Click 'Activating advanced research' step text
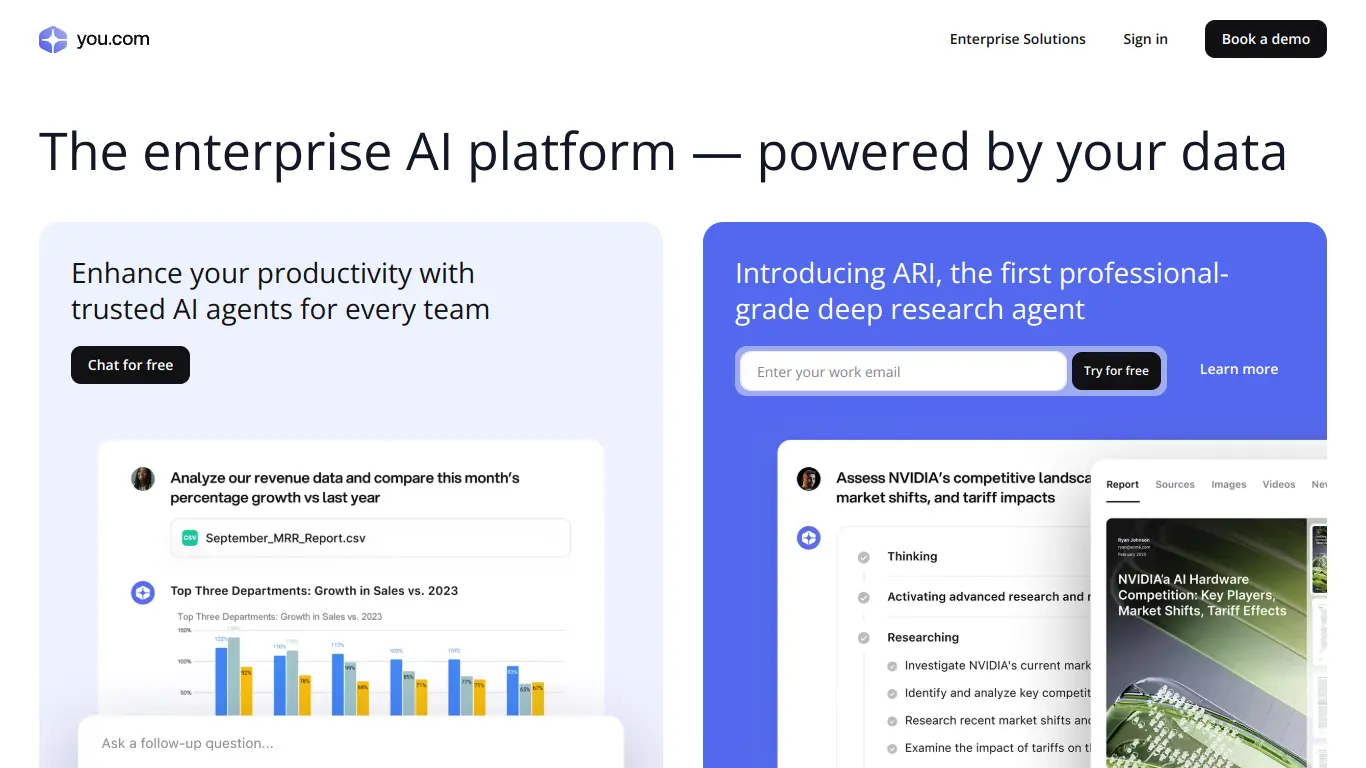This screenshot has width=1366, height=768. (x=988, y=596)
